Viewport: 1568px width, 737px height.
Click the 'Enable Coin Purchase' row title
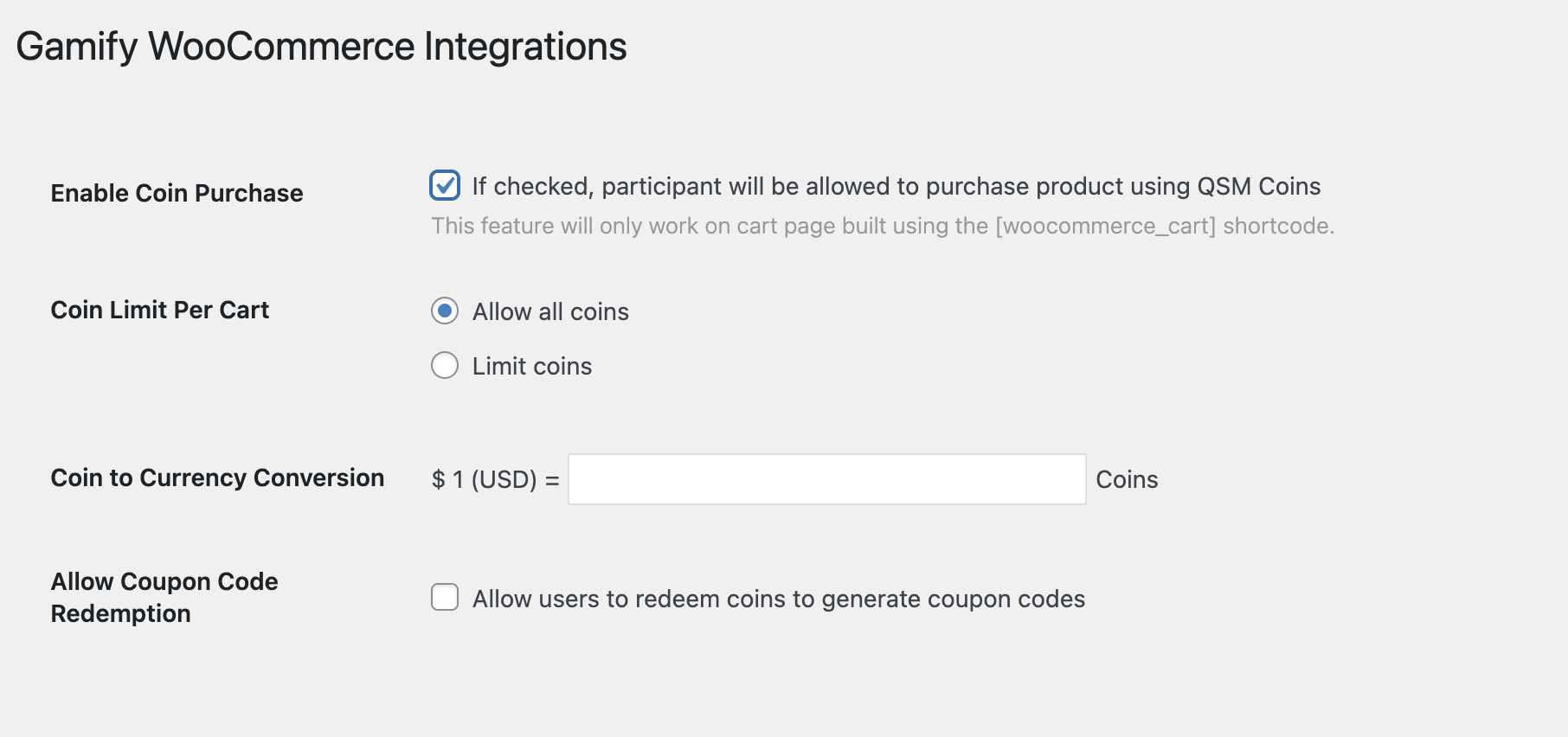[177, 193]
